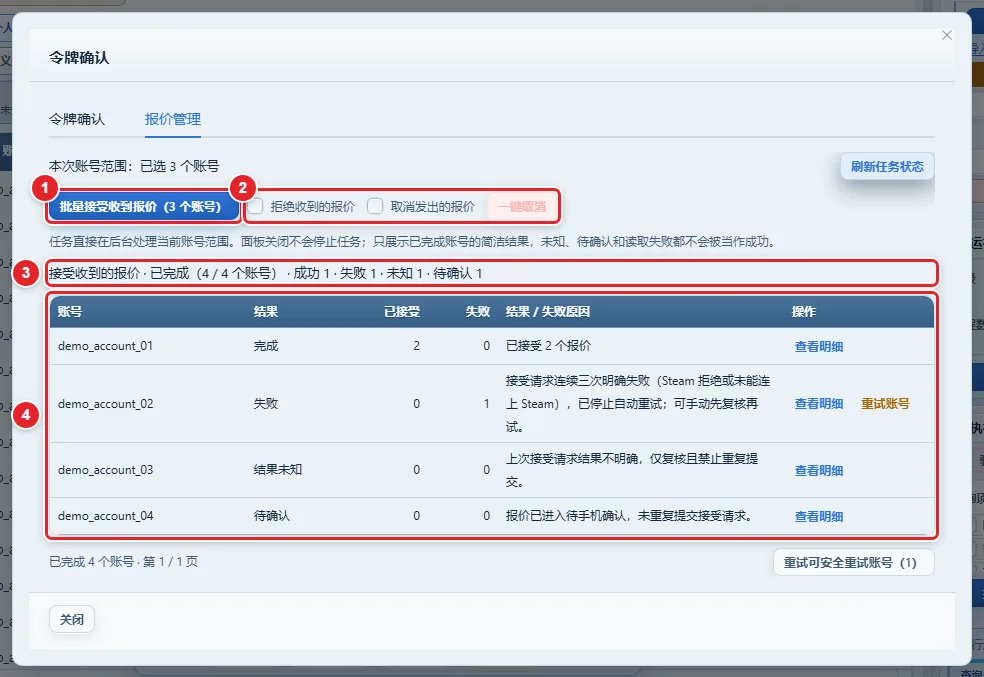Click the pagination text 已完成 4 个账号 · 第 1 / 1 页
The width and height of the screenshot is (984, 677).
pos(123,562)
